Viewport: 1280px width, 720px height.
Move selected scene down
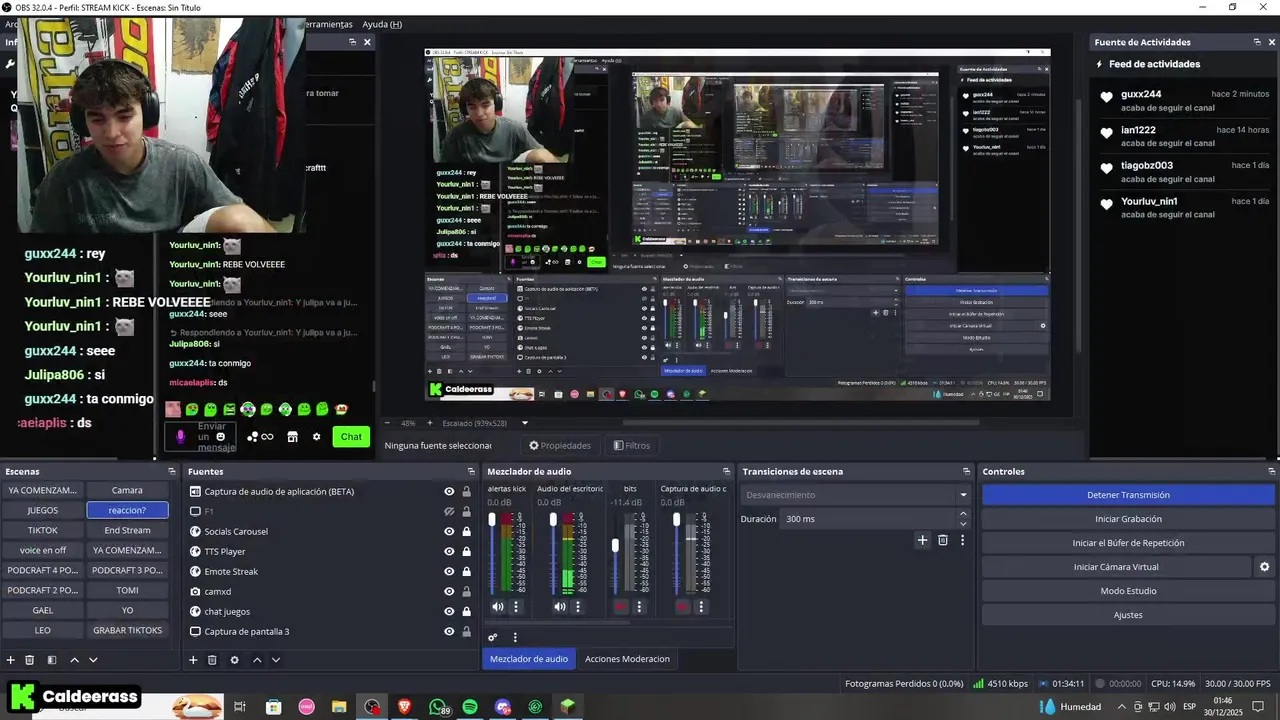tap(93, 660)
